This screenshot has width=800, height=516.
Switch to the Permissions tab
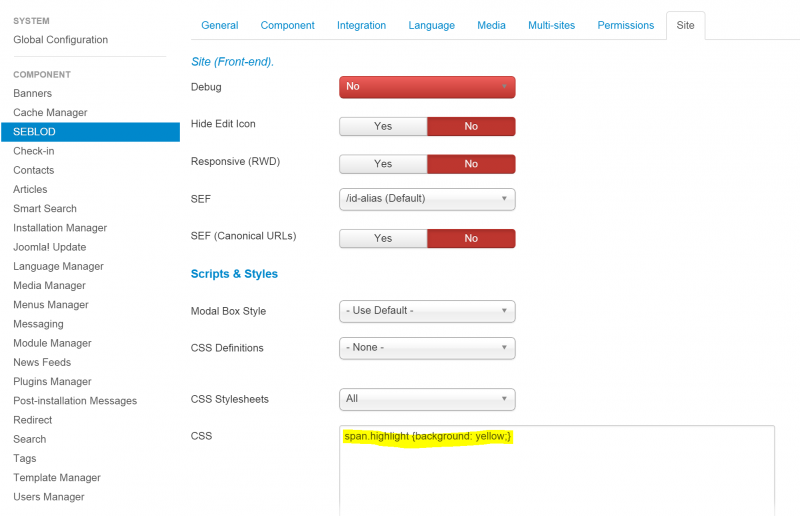tap(626, 25)
